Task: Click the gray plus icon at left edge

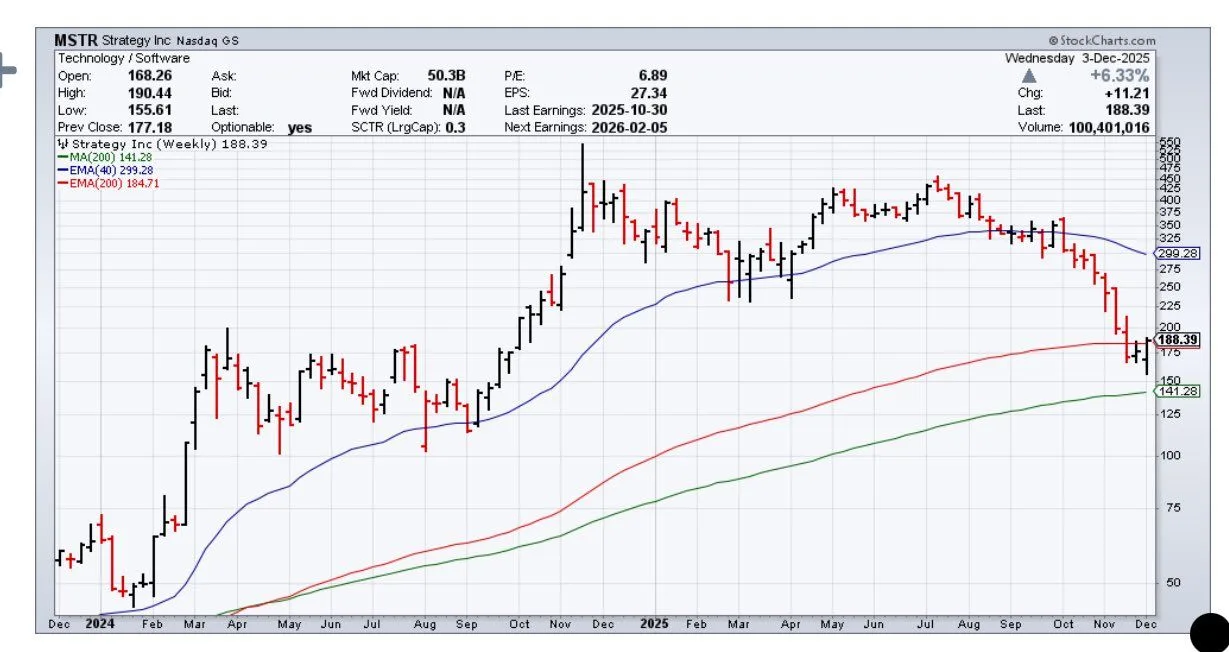Action: [x=8, y=72]
